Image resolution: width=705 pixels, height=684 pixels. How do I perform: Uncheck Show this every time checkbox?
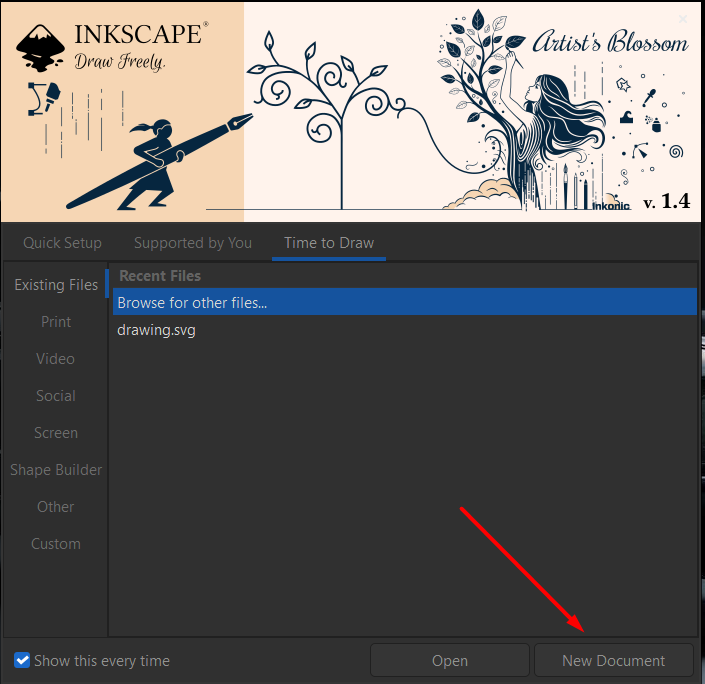coord(22,660)
